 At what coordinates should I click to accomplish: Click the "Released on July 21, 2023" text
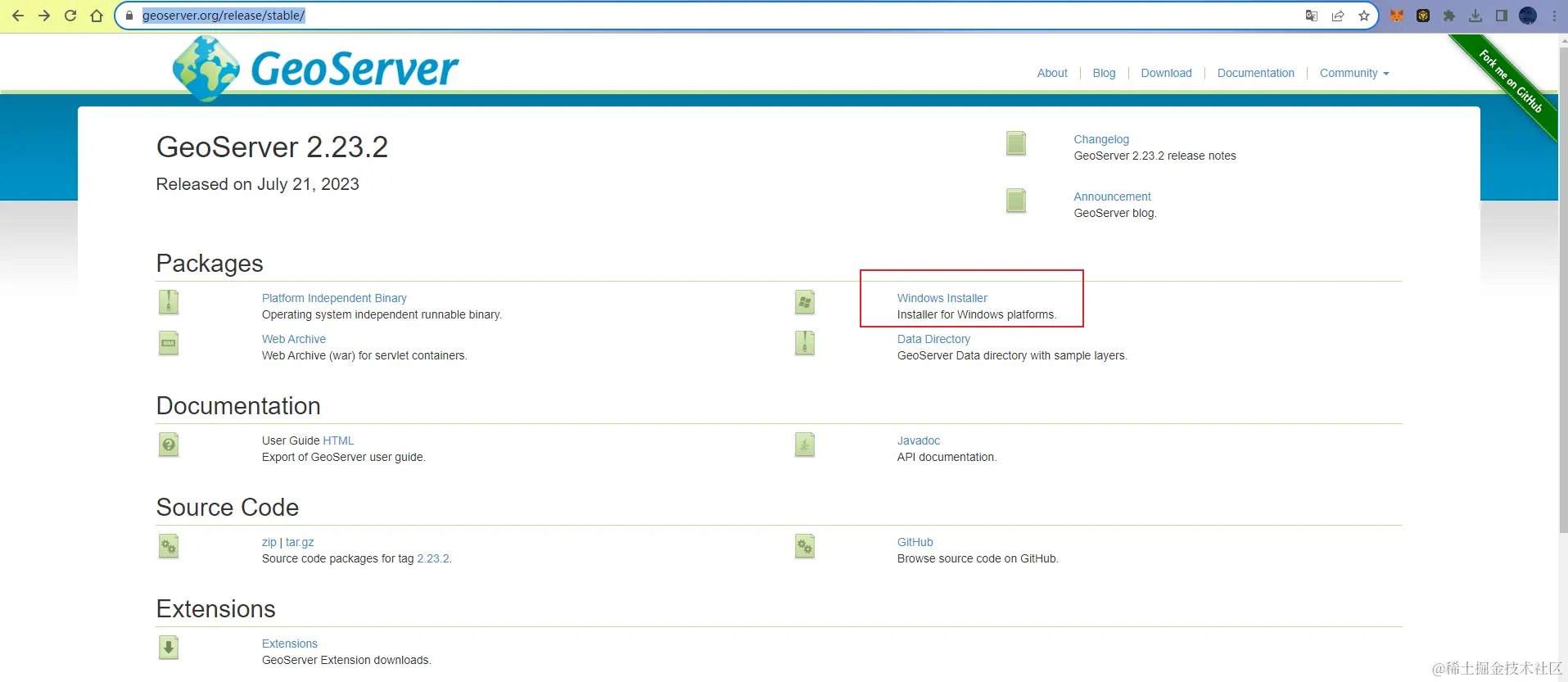click(x=258, y=184)
